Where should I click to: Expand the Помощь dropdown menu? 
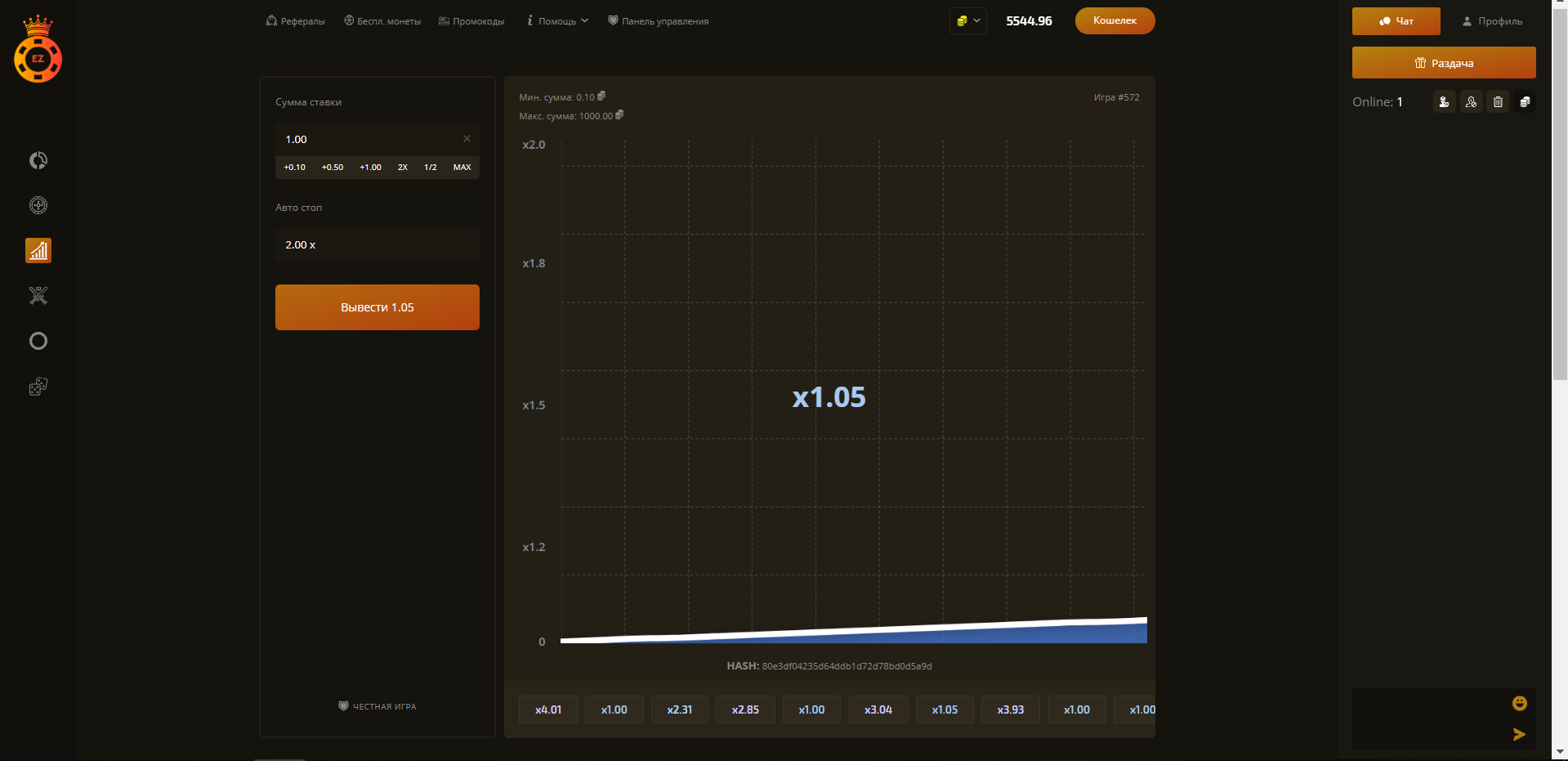click(x=558, y=21)
